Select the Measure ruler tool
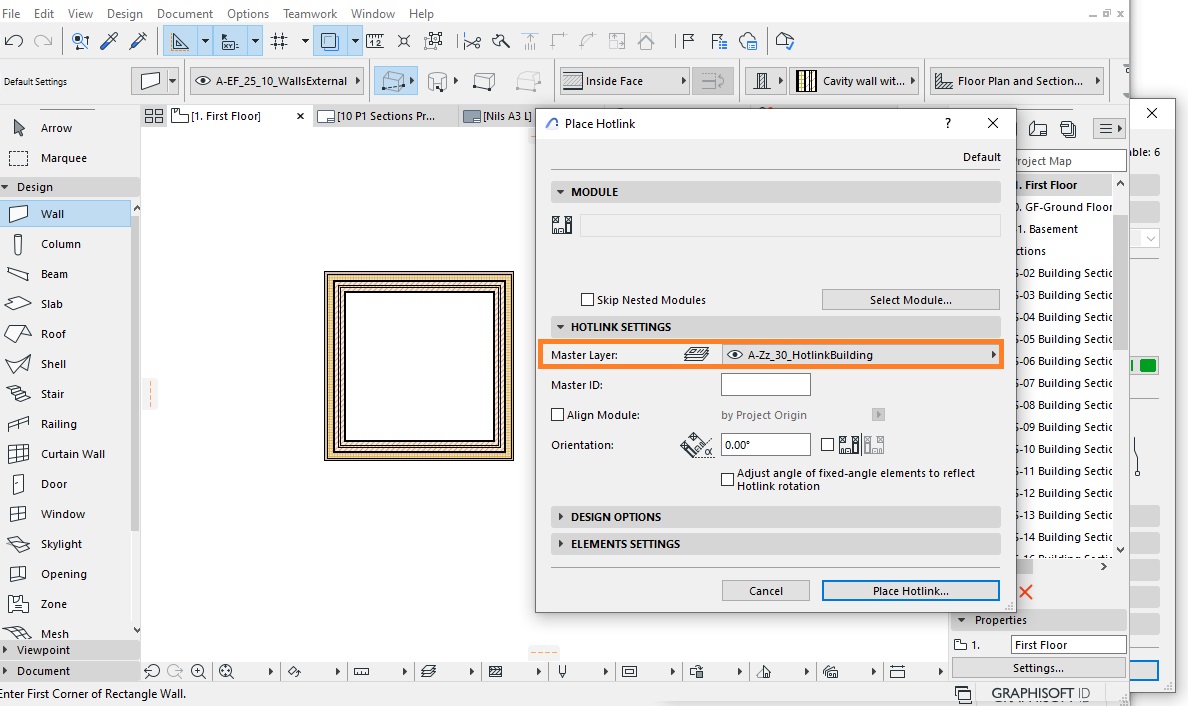This screenshot has width=1188, height=706. (x=375, y=42)
